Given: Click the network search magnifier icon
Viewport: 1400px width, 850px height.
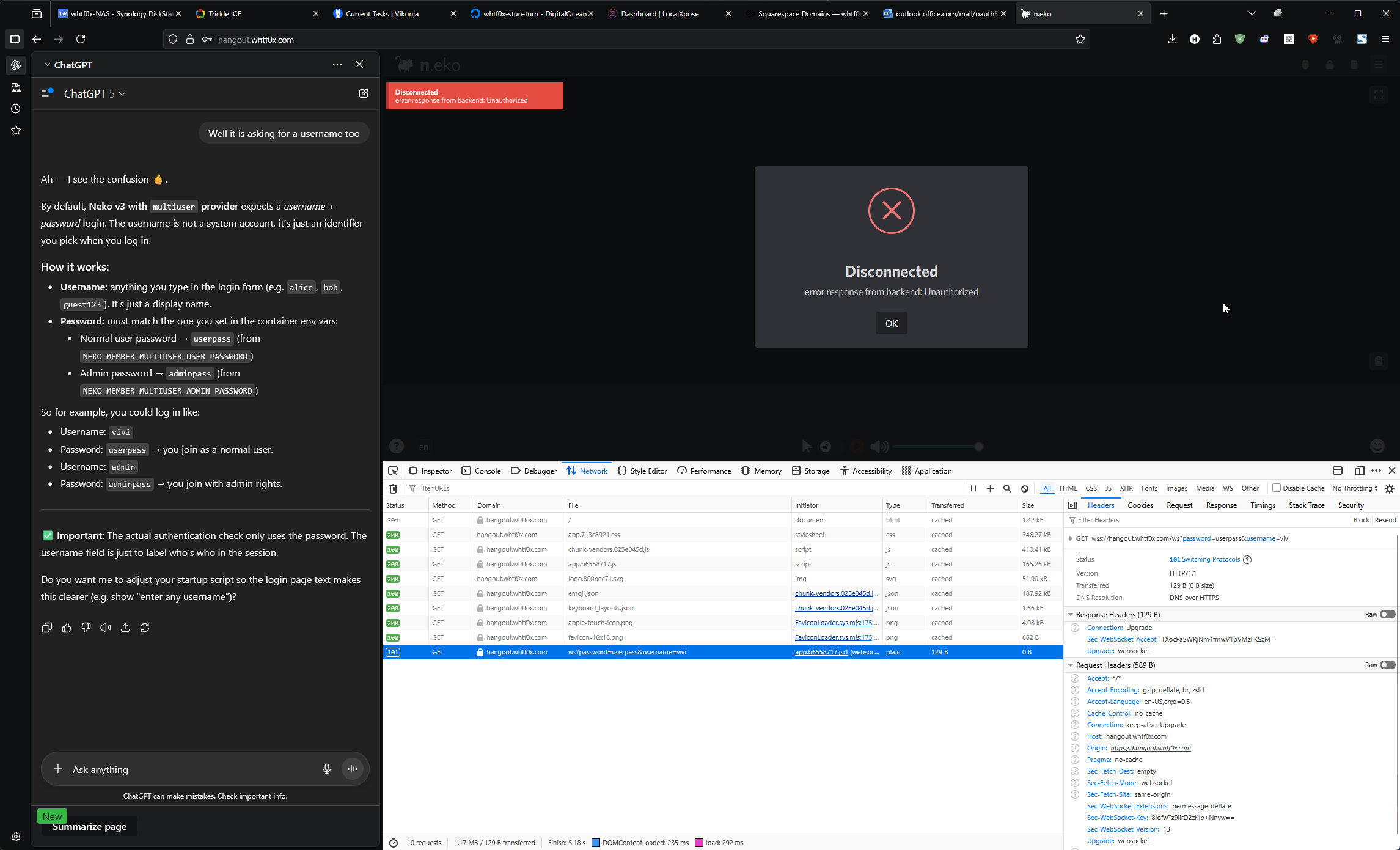Looking at the screenshot, I should tap(1007, 488).
